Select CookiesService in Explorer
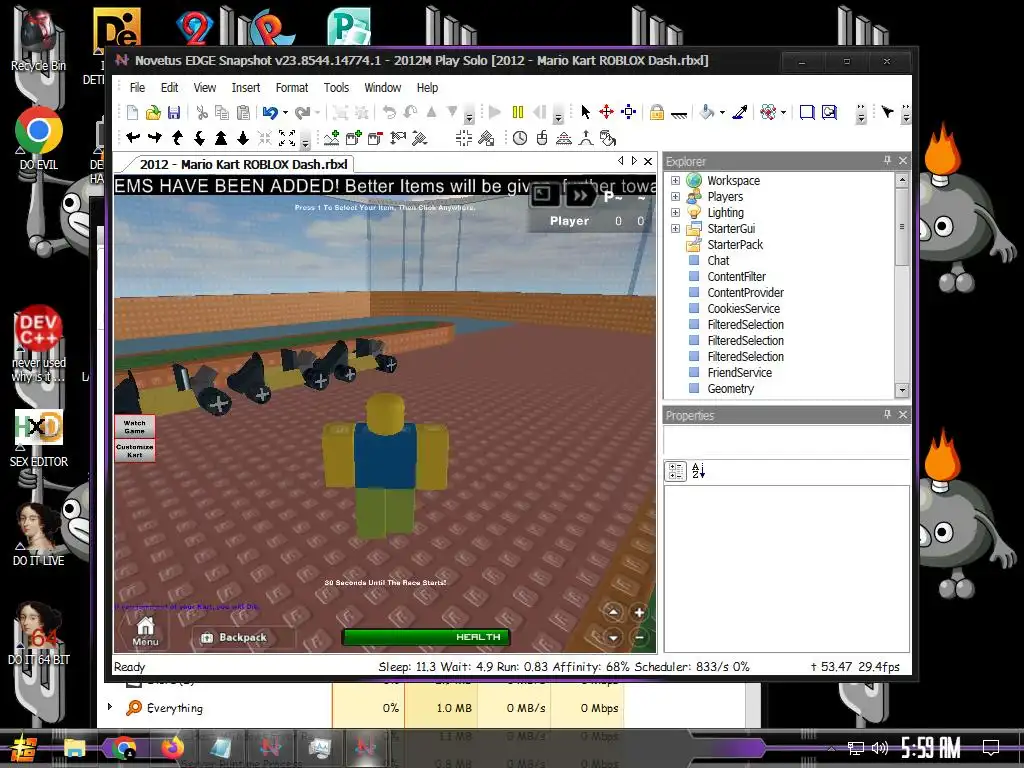 (x=743, y=308)
